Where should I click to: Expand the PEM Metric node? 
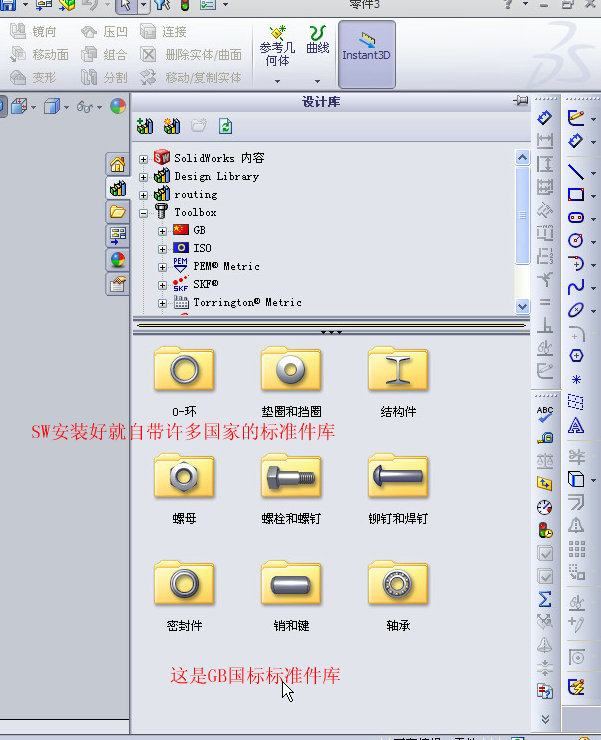coord(162,267)
